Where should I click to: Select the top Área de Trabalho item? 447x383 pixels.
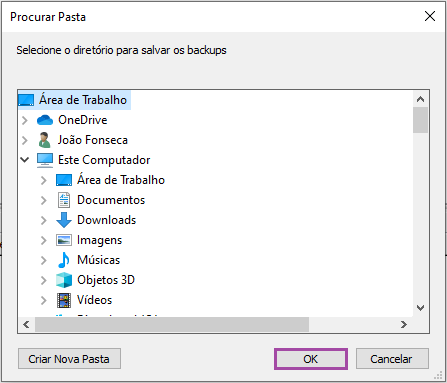tap(74, 100)
